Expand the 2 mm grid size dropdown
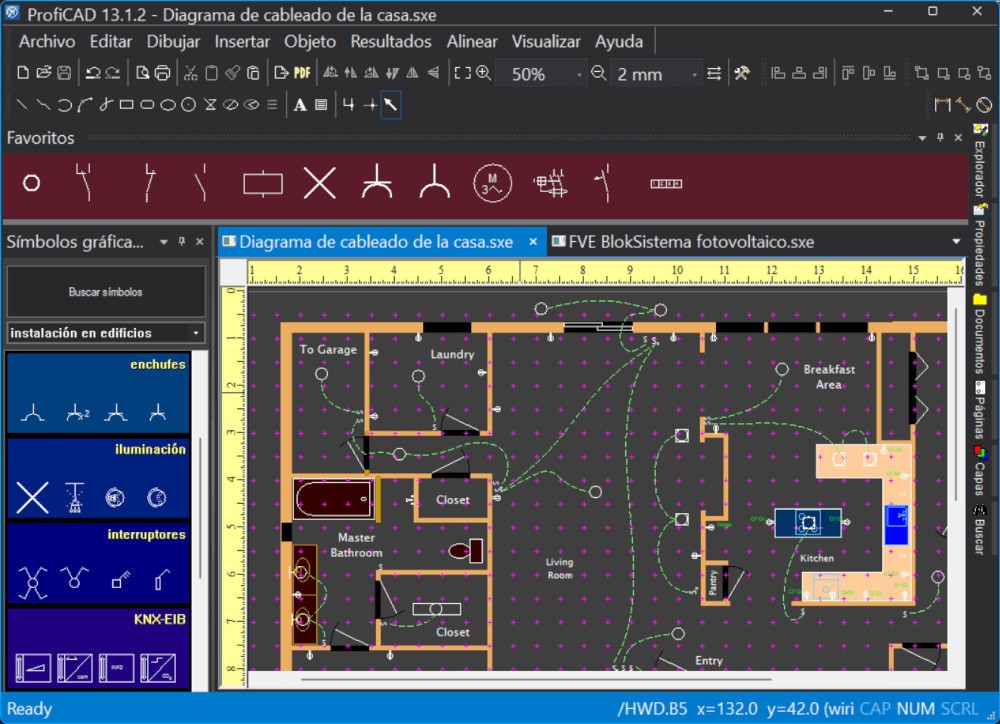Viewport: 1000px width, 724px height. point(695,74)
